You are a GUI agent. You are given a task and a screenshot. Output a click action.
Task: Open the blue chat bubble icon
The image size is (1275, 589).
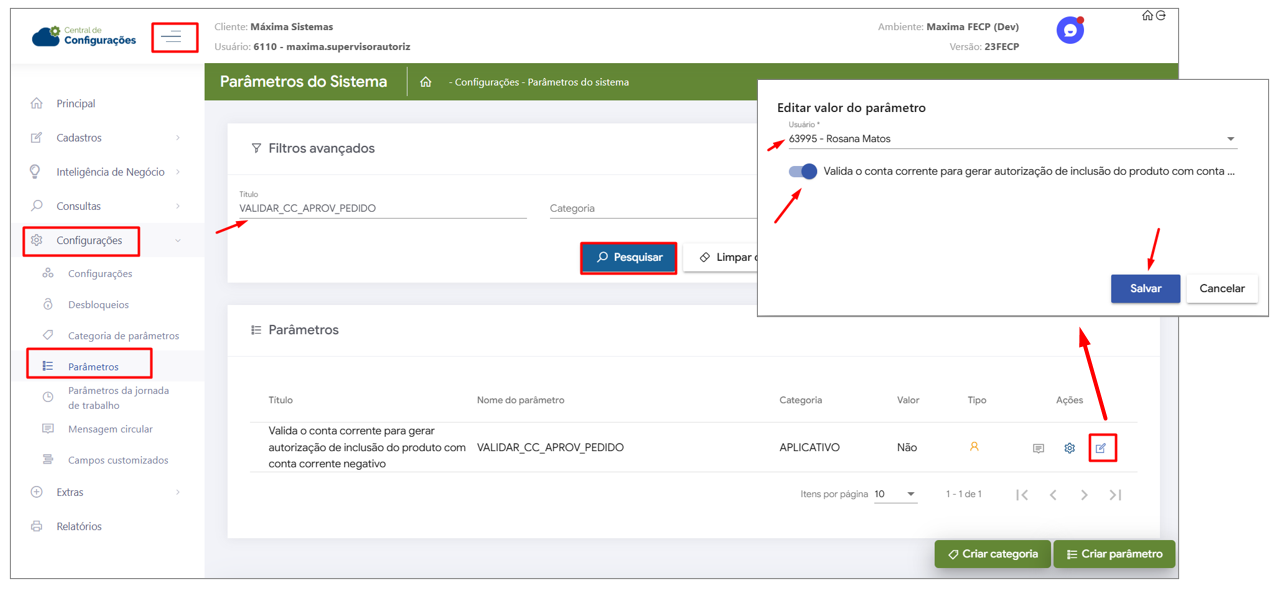point(1070,31)
